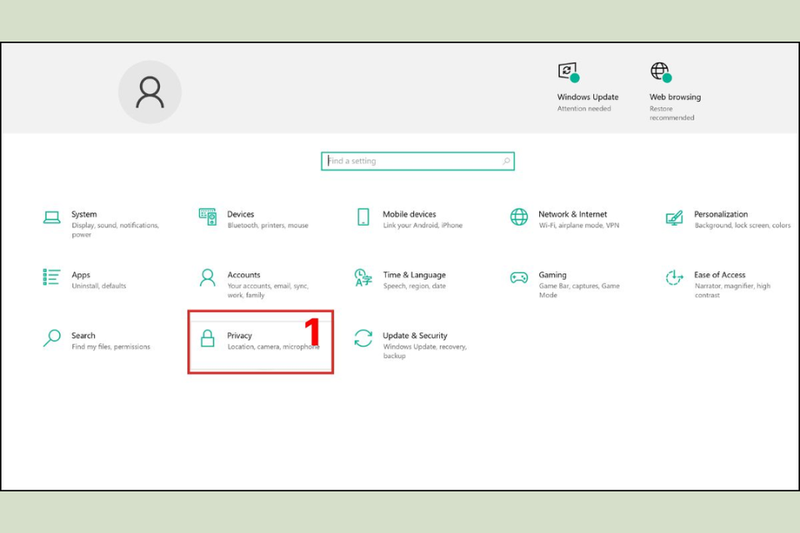Viewport: 800px width, 533px height.
Task: Open the Ease of Access label
Action: [x=719, y=275]
